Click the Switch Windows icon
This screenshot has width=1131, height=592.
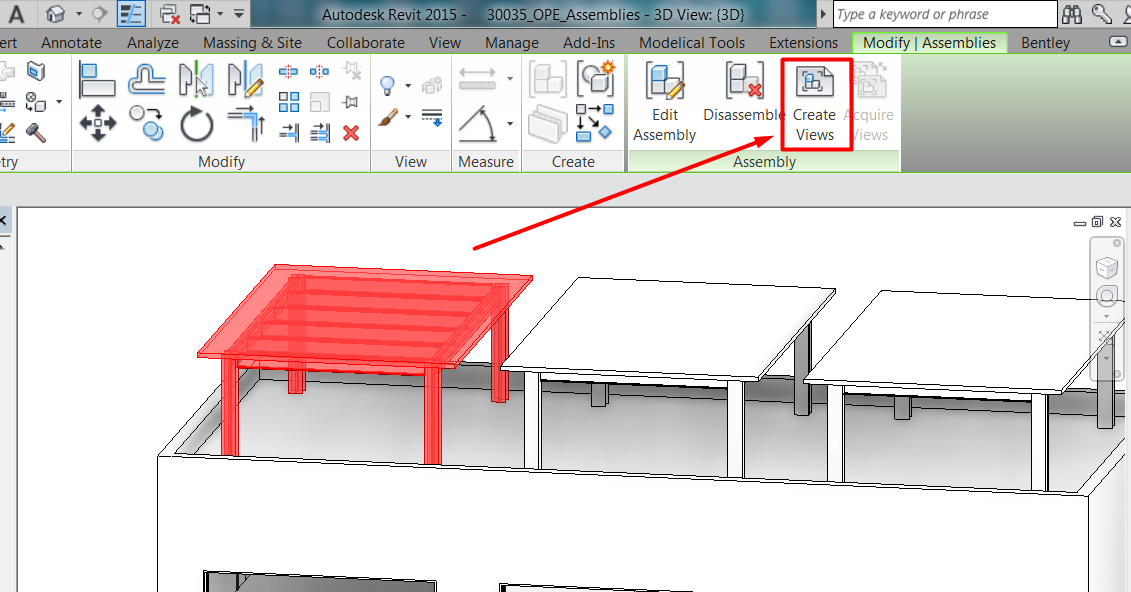tap(201, 14)
